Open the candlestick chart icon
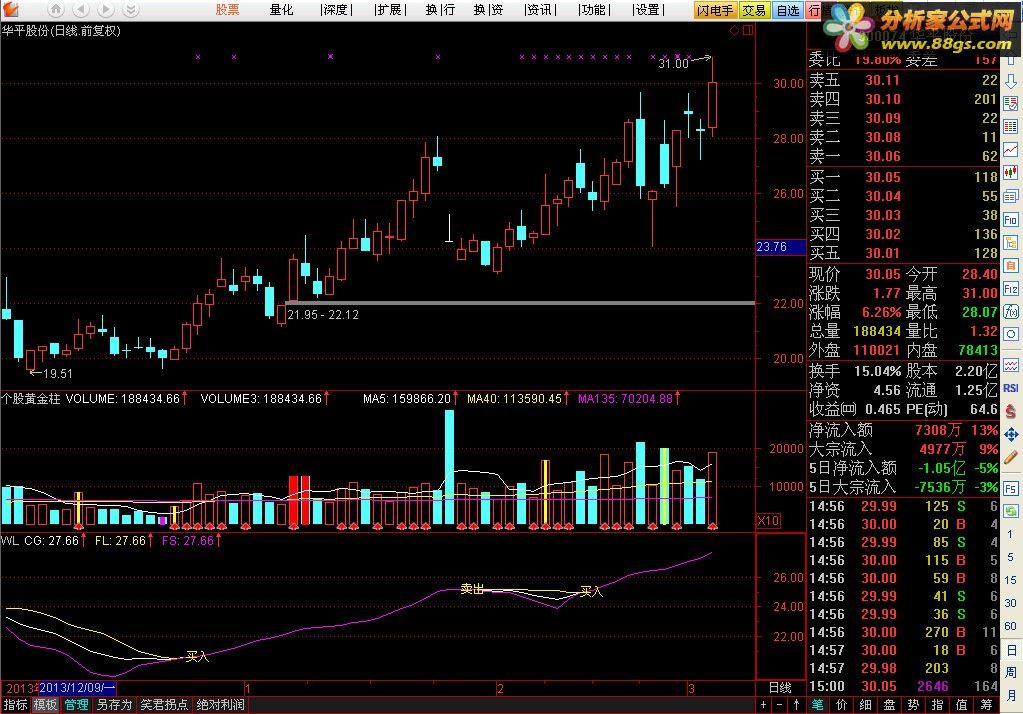This screenshot has height=714, width=1023. point(1011,173)
